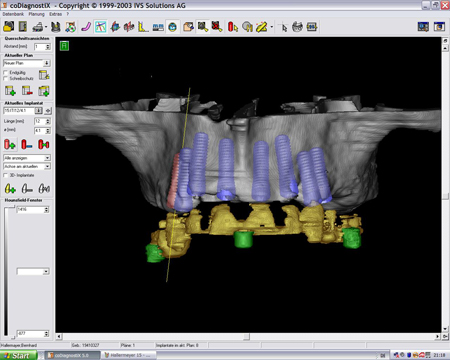450x360 pixels.
Task: Toggle the Schreibschutz checkbox
Action: 5,79
